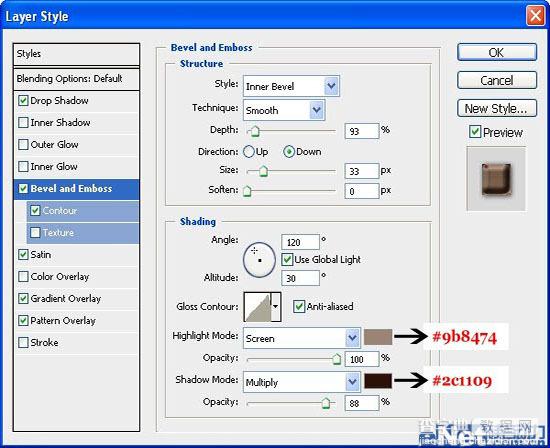Click the OK button
The width and height of the screenshot is (550, 448).
pos(497,53)
